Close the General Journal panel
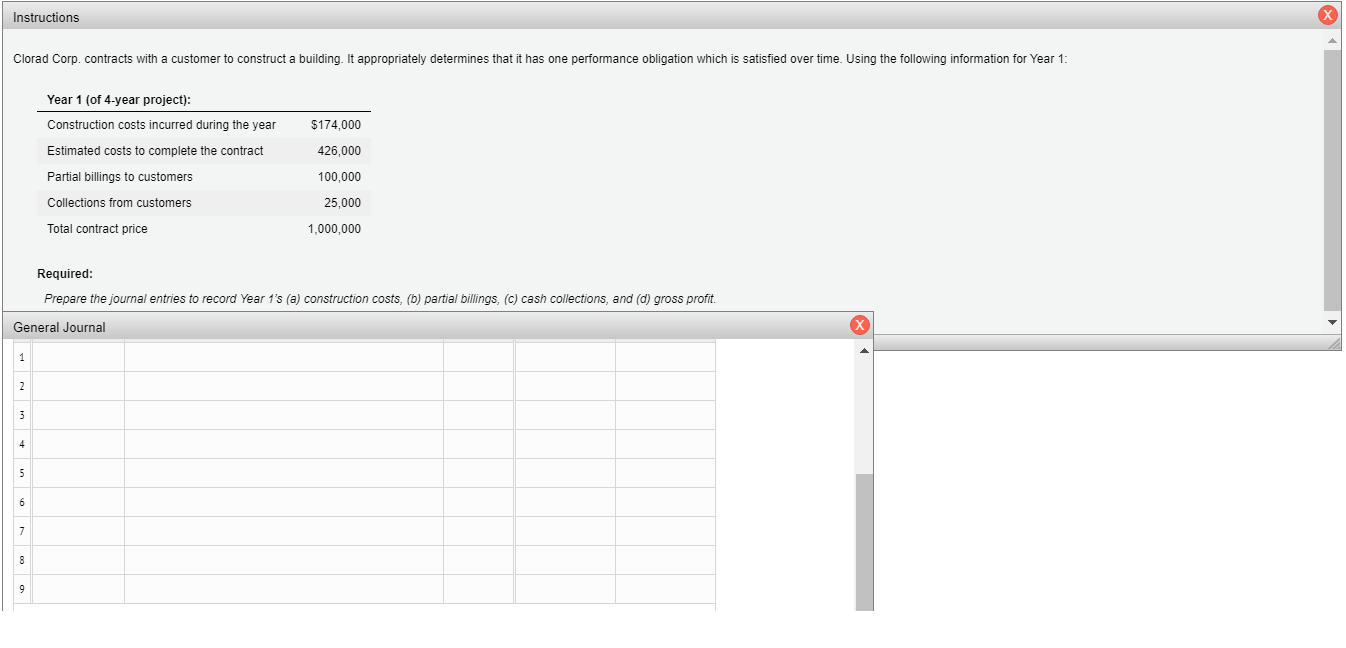Screen dimensions: 1346x648 pos(858,325)
